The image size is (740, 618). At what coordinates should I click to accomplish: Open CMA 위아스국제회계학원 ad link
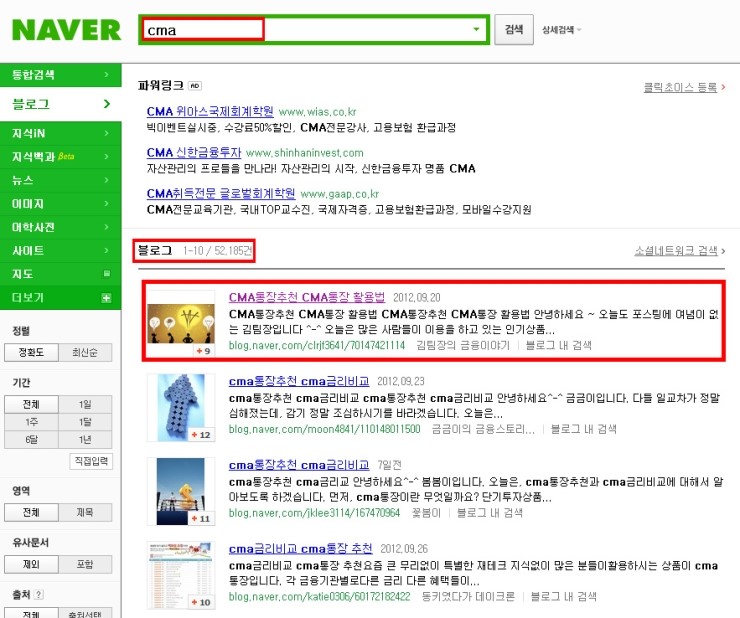click(210, 111)
